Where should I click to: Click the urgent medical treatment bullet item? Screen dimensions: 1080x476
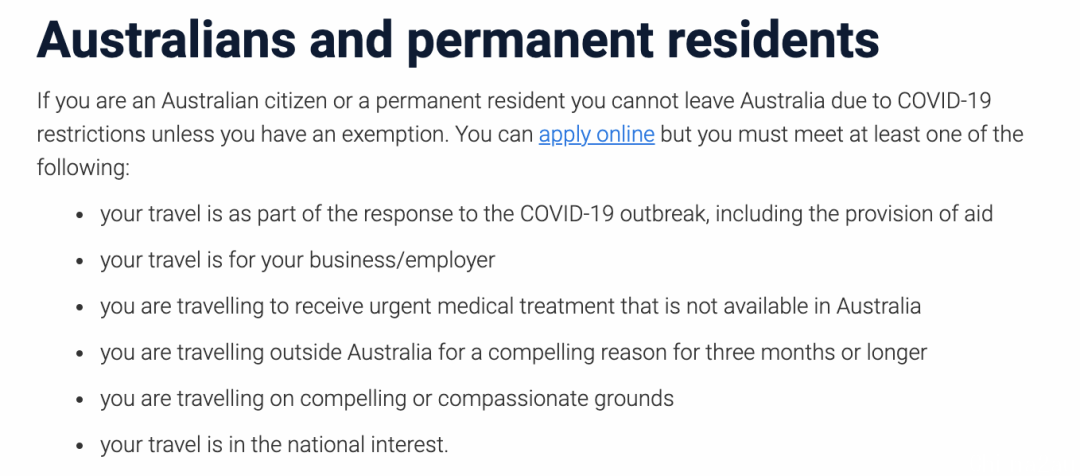[x=510, y=306]
